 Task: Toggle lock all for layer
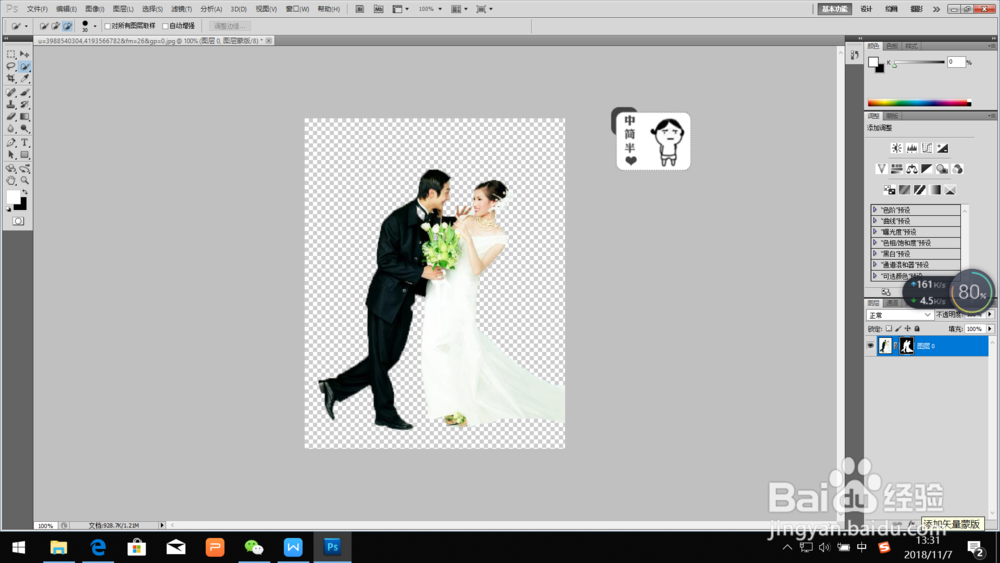point(918,329)
